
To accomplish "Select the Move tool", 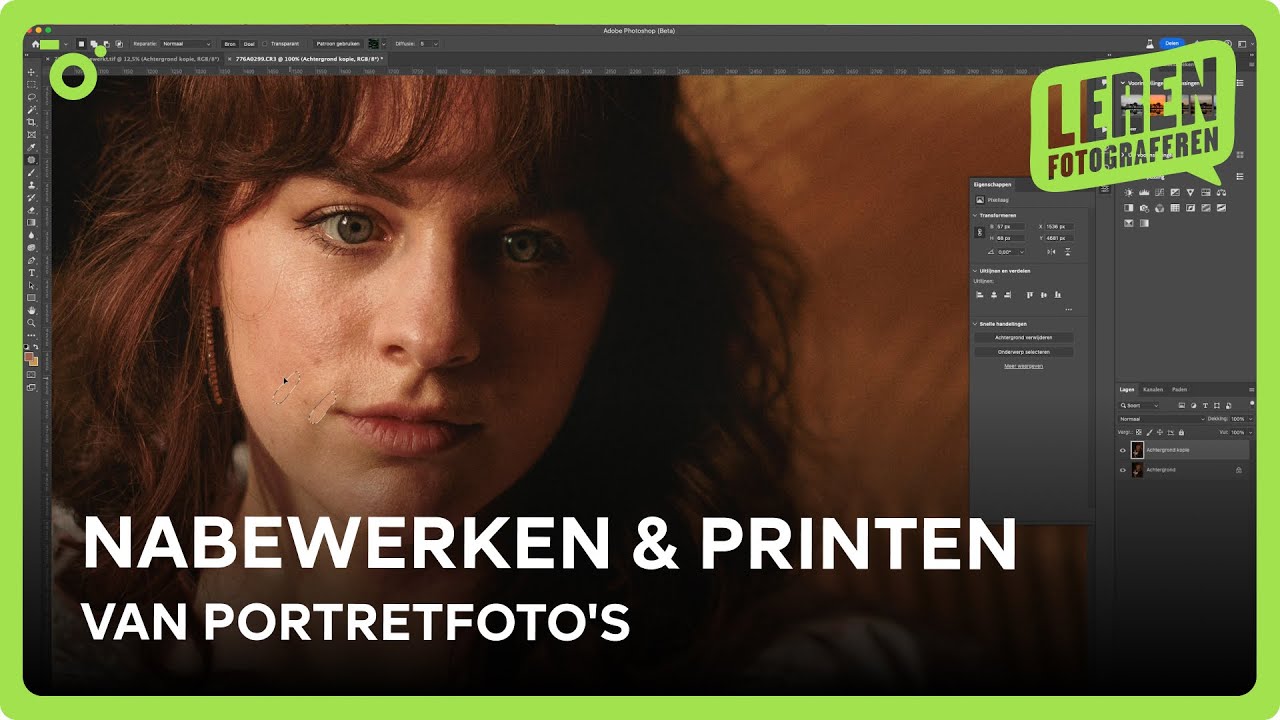I will tap(31, 72).
